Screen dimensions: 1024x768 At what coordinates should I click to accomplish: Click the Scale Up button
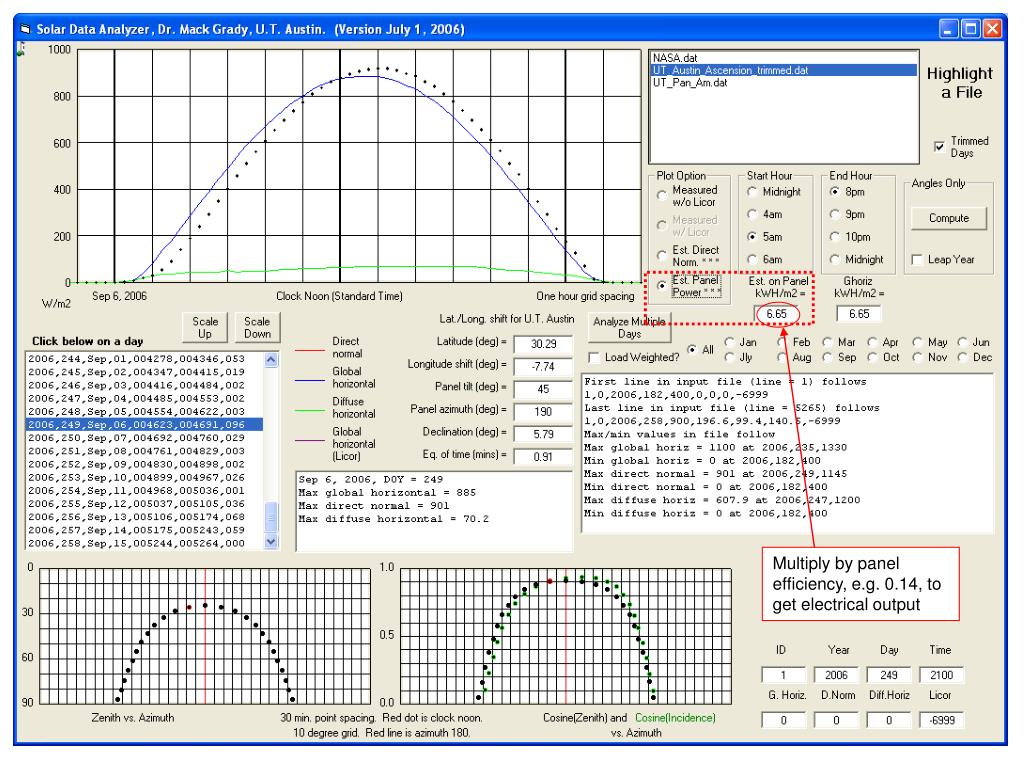(x=205, y=327)
